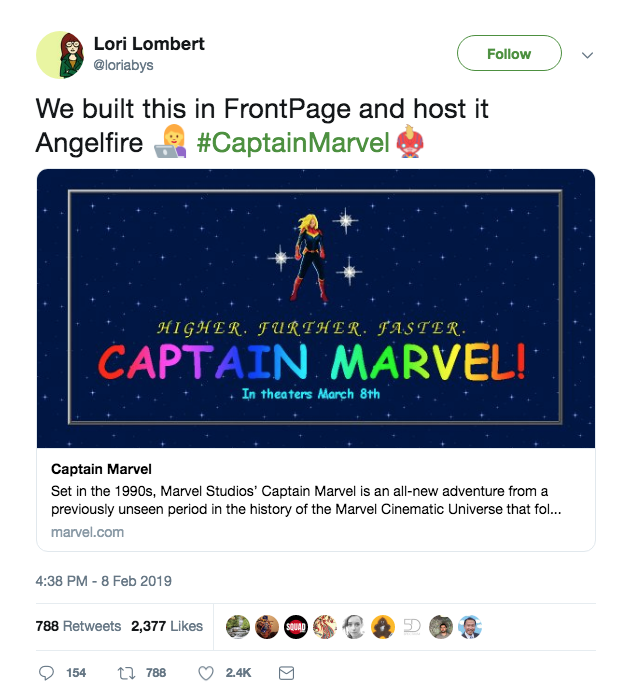Viewport: 631px width, 690px height.
Task: Retweet this Captain Marvel tweet
Action: click(128, 673)
